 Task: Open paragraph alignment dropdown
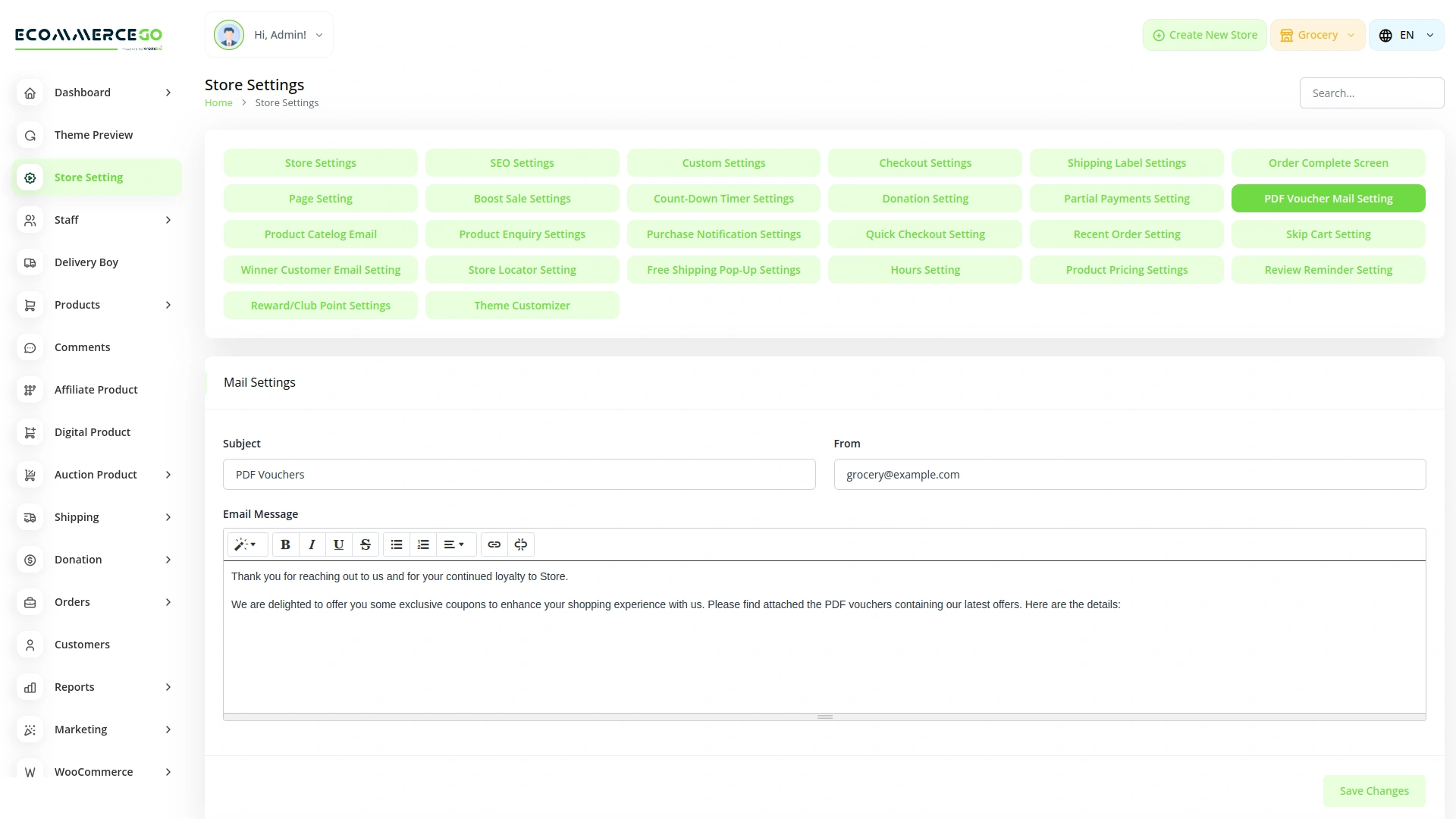(x=454, y=544)
